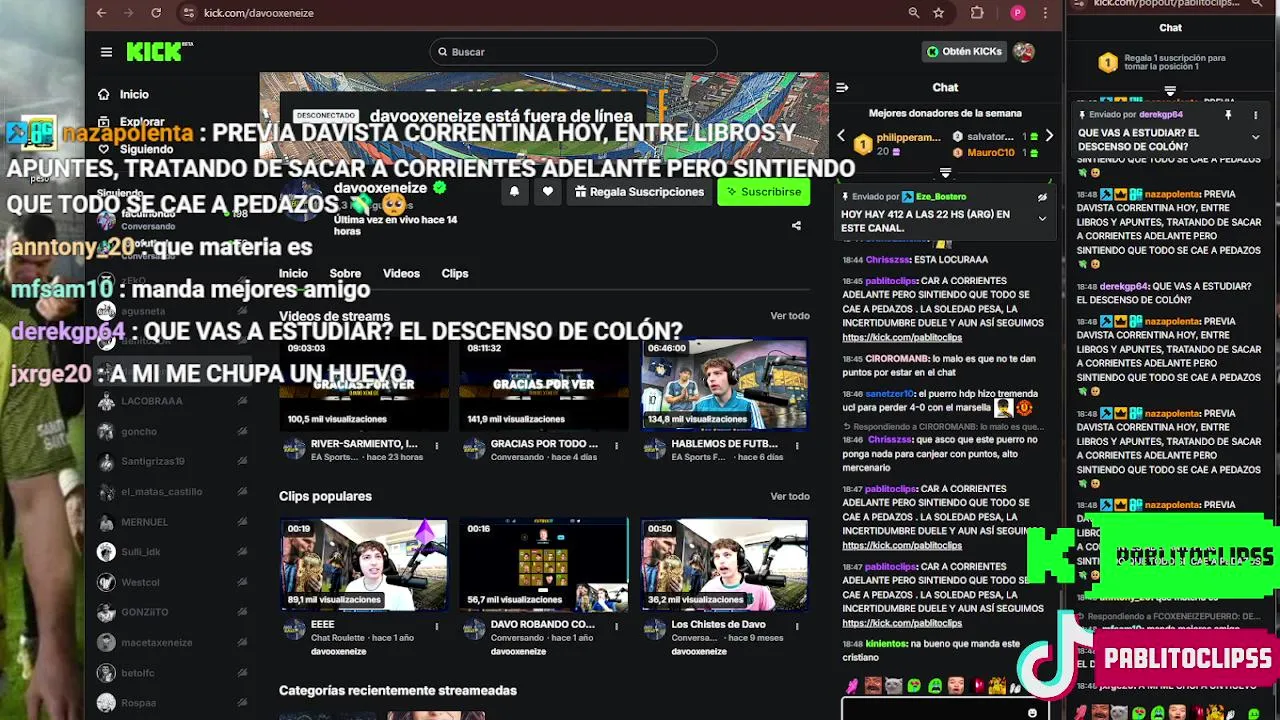Switch to the Clips tab

click(455, 273)
